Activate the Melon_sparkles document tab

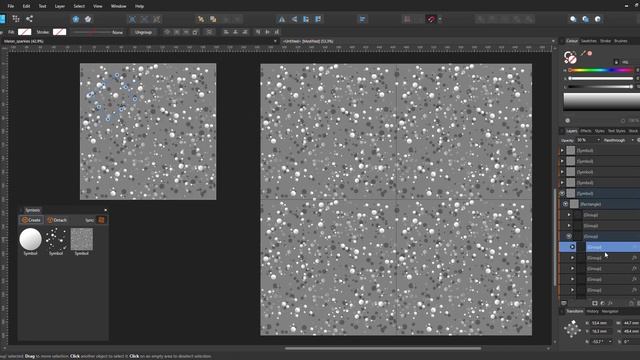pyautogui.click(x=24, y=41)
